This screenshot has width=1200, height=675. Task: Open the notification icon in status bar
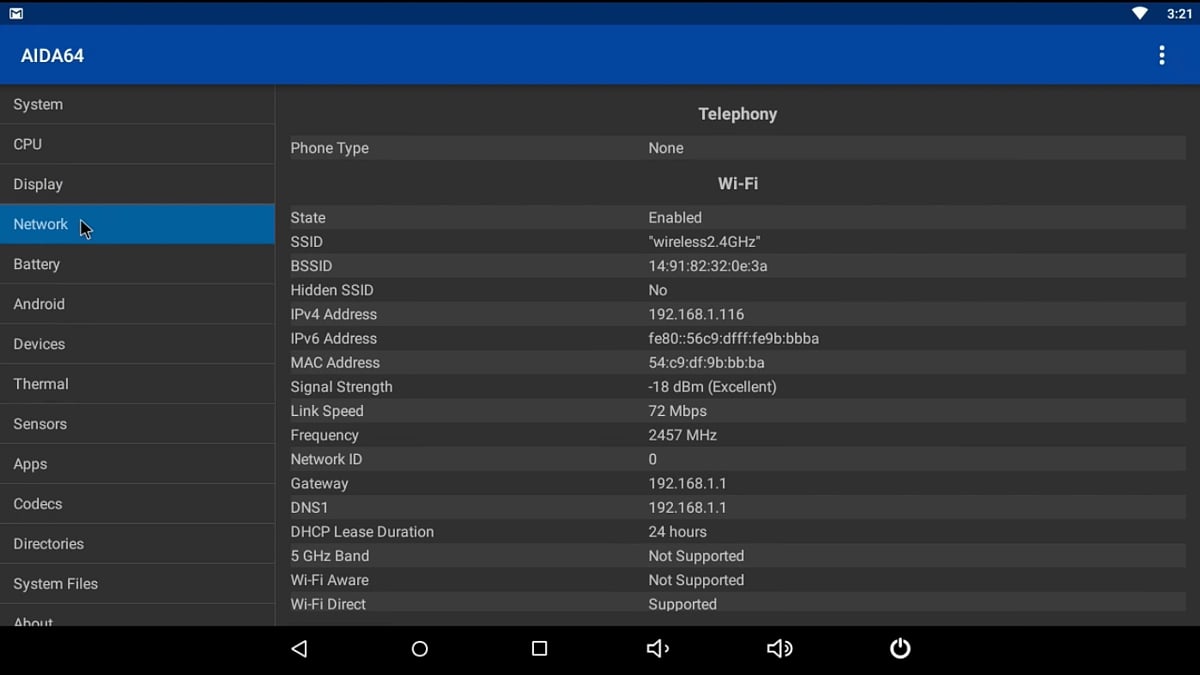[x=14, y=12]
